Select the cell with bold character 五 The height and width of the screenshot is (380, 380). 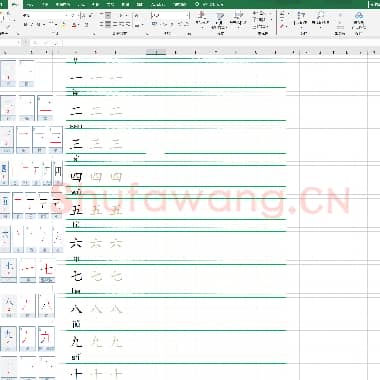pyautogui.click(x=76, y=210)
